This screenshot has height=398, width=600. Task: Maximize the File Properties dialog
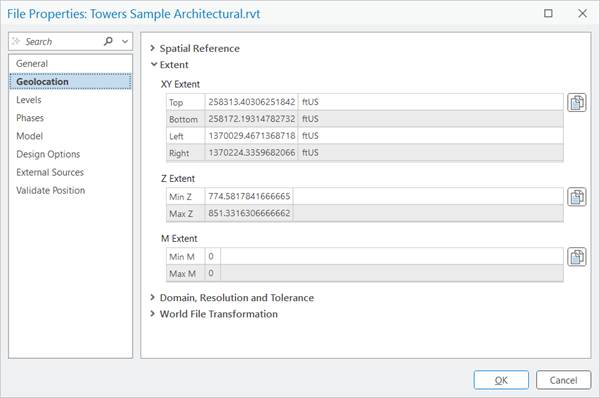(548, 13)
